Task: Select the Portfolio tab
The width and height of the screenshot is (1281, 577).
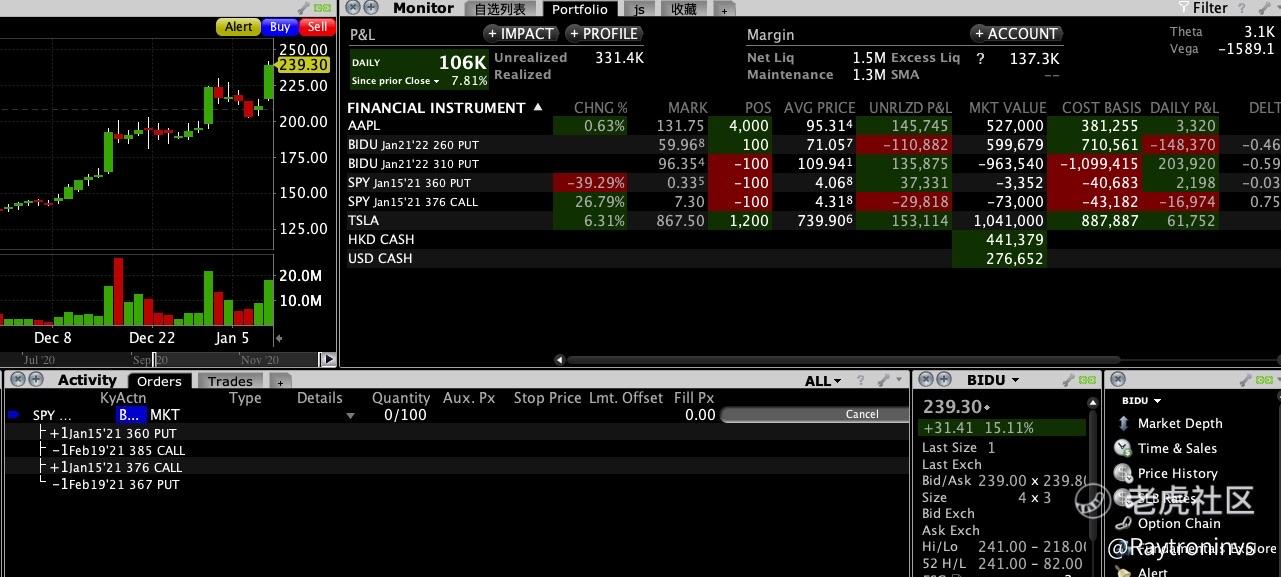Action: coord(580,9)
